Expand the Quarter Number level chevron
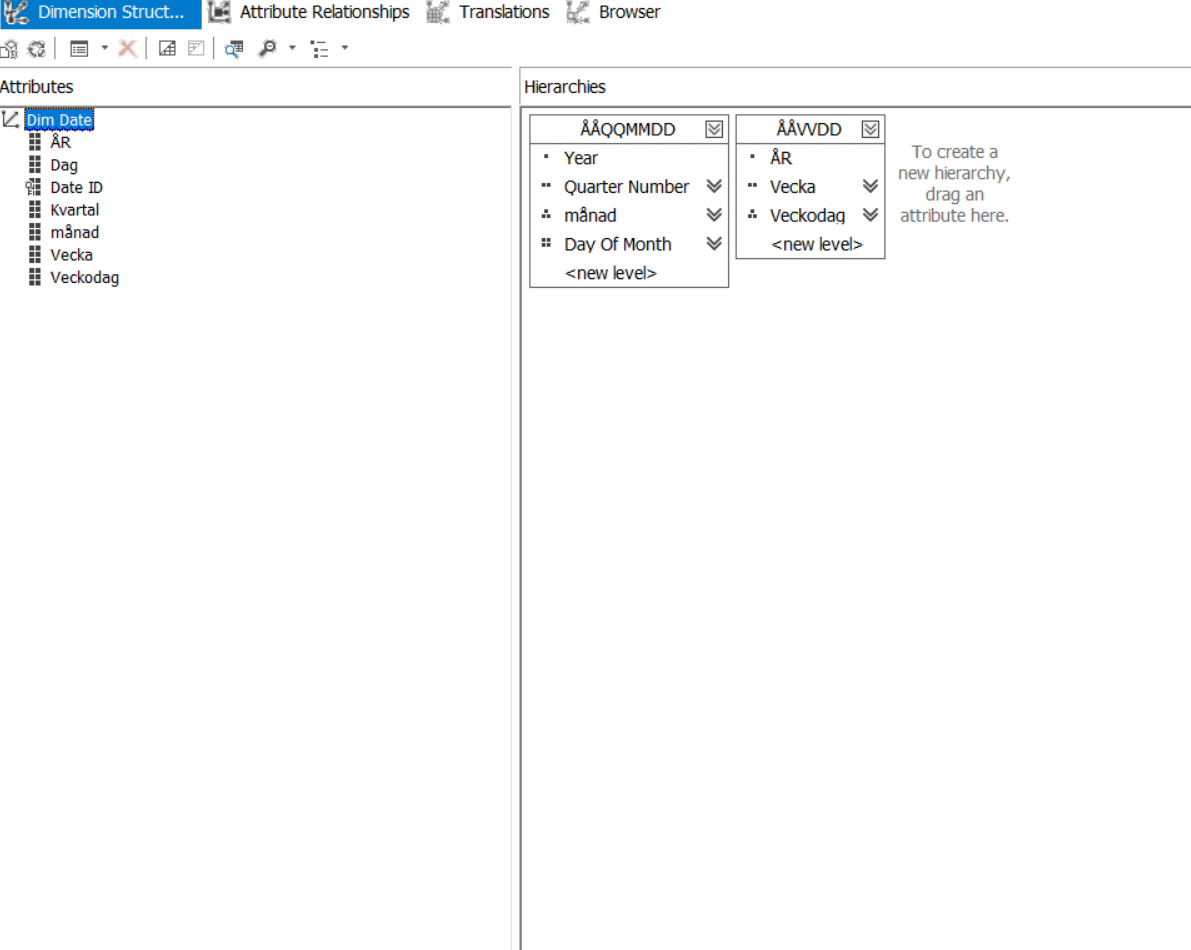 point(713,186)
